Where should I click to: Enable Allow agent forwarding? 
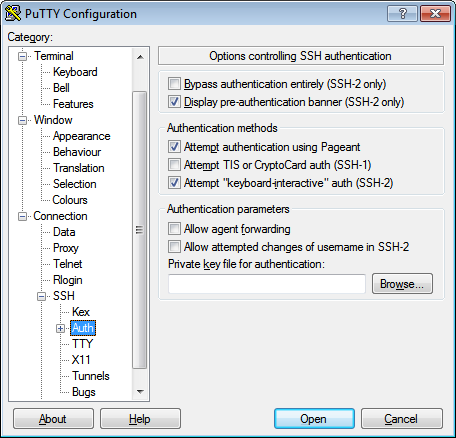pos(174,229)
